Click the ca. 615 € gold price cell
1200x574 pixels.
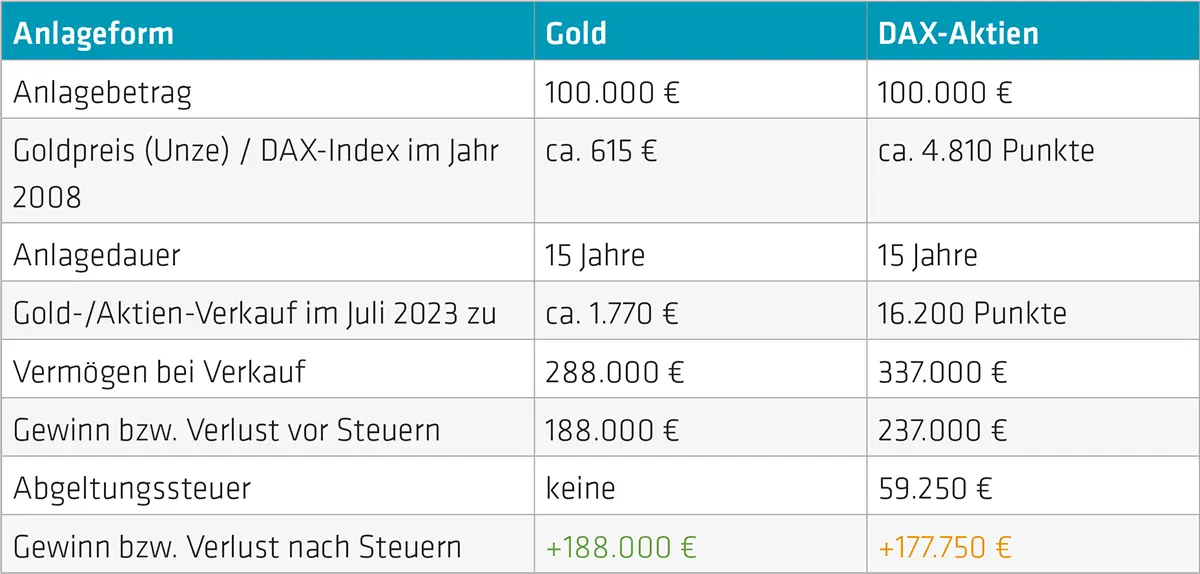601,151
